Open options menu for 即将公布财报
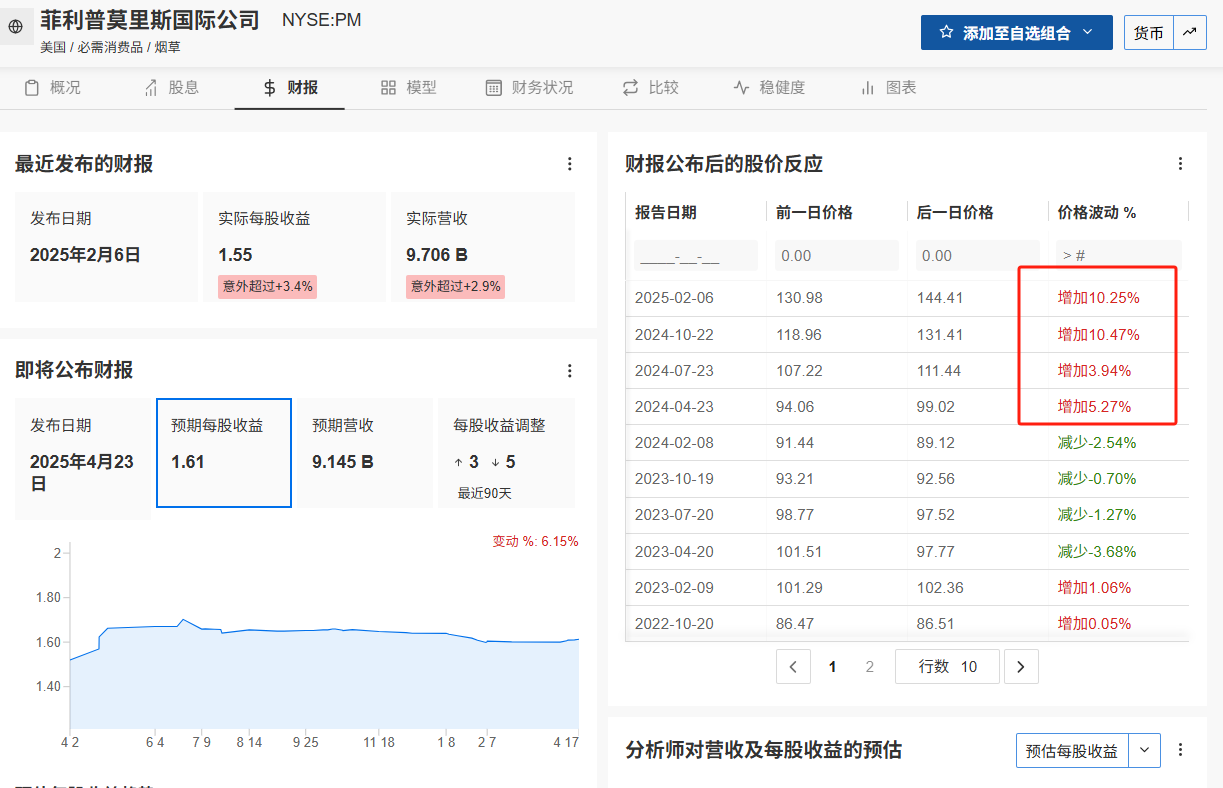This screenshot has height=788, width=1223. (x=570, y=371)
